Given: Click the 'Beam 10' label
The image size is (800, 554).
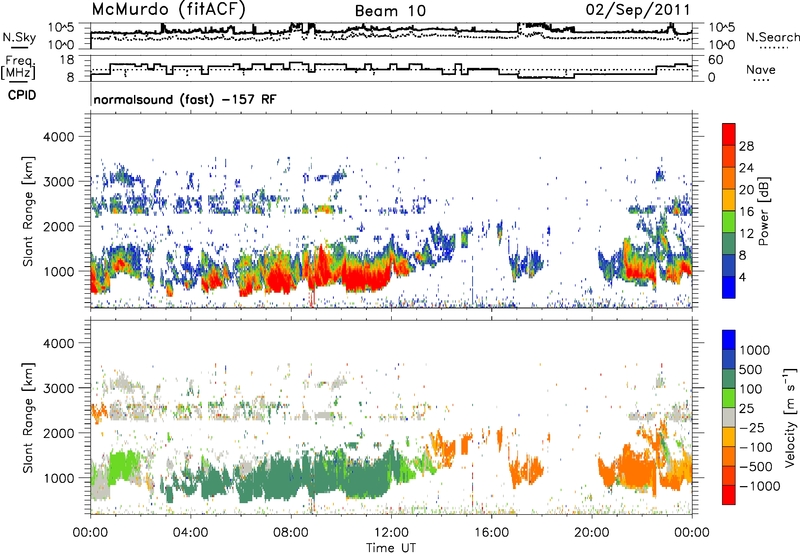Looking at the screenshot, I should (390, 11).
